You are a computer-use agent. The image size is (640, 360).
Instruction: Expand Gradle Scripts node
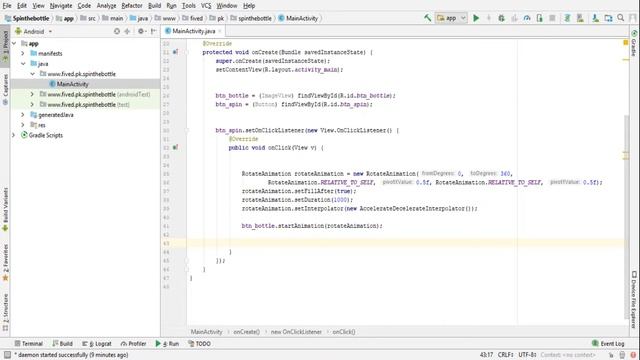click(14, 135)
